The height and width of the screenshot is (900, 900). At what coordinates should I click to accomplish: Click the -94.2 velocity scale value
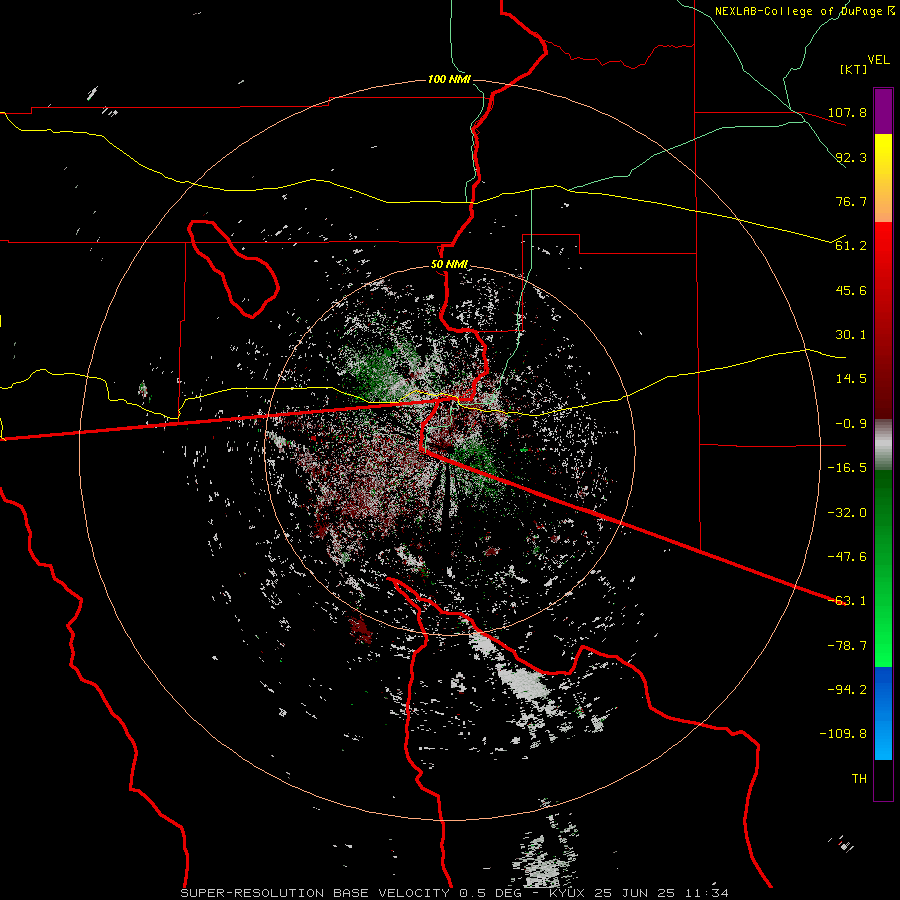[847, 690]
